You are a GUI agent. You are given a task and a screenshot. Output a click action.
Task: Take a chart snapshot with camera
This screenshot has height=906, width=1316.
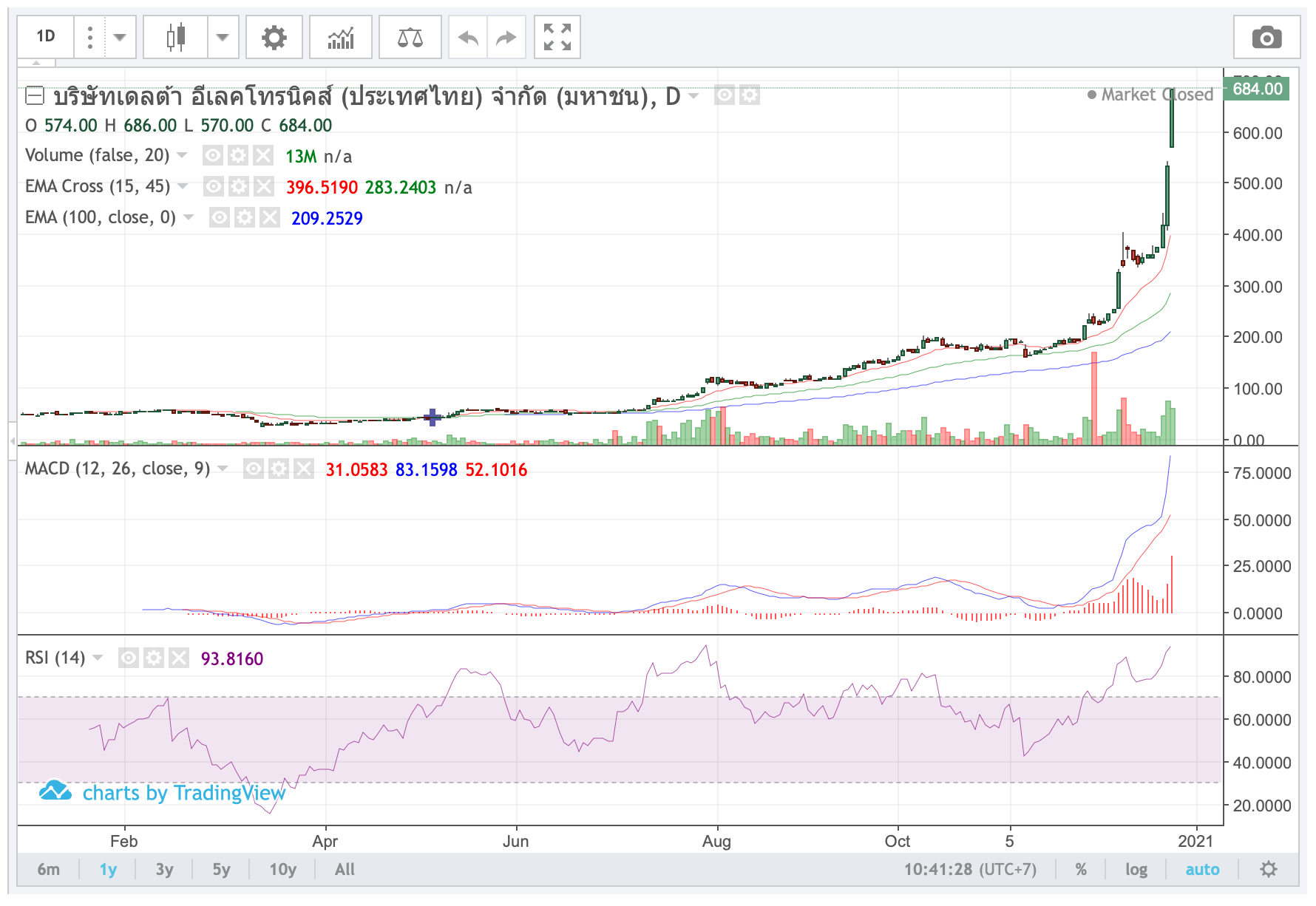click(x=1266, y=37)
